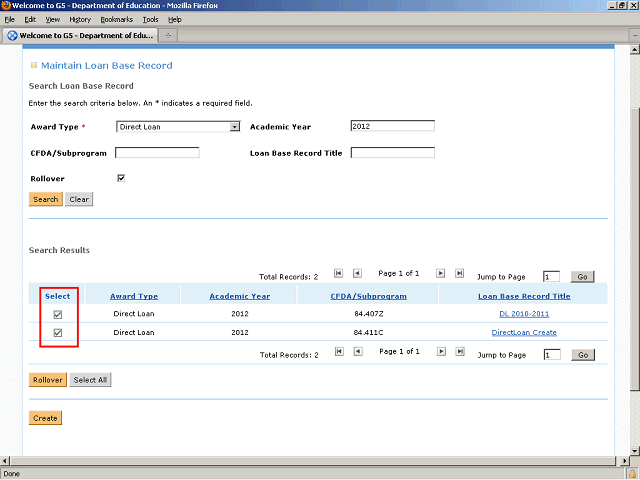Click the 84.411C CFDA cell
Image resolution: width=640 pixels, height=480 pixels.
(x=369, y=333)
